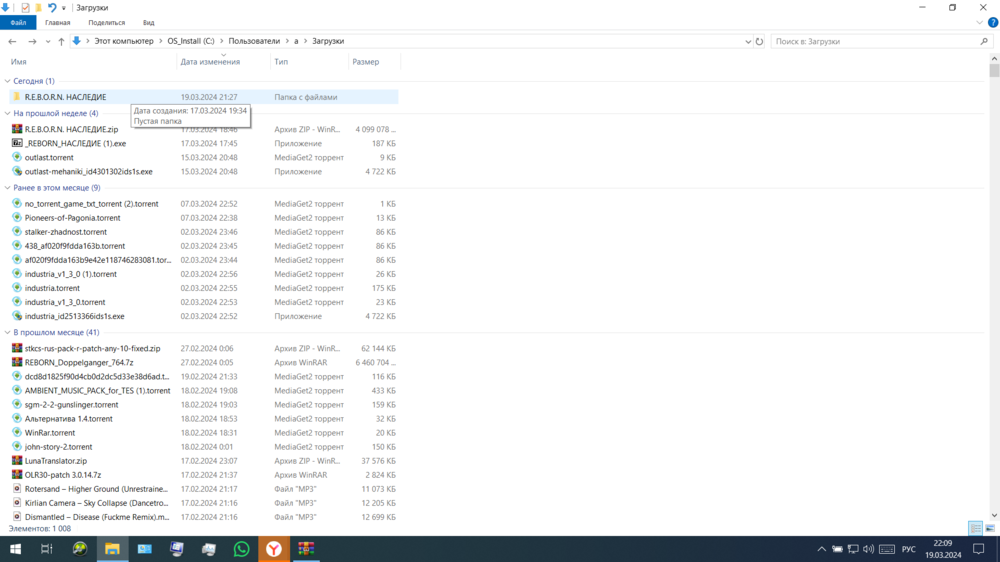Sort files by Дата изменения column
This screenshot has height=562, width=1000.
(x=210, y=62)
